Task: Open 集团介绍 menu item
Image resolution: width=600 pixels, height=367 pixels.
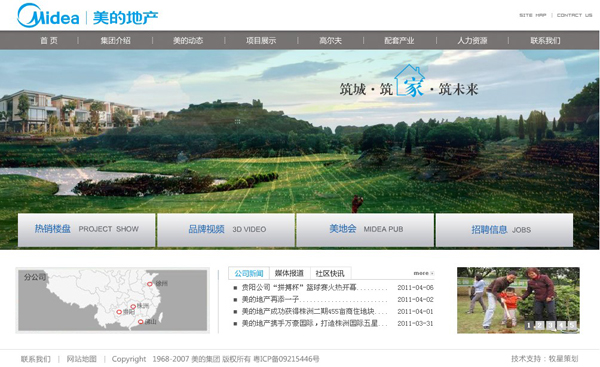Action: [116, 41]
